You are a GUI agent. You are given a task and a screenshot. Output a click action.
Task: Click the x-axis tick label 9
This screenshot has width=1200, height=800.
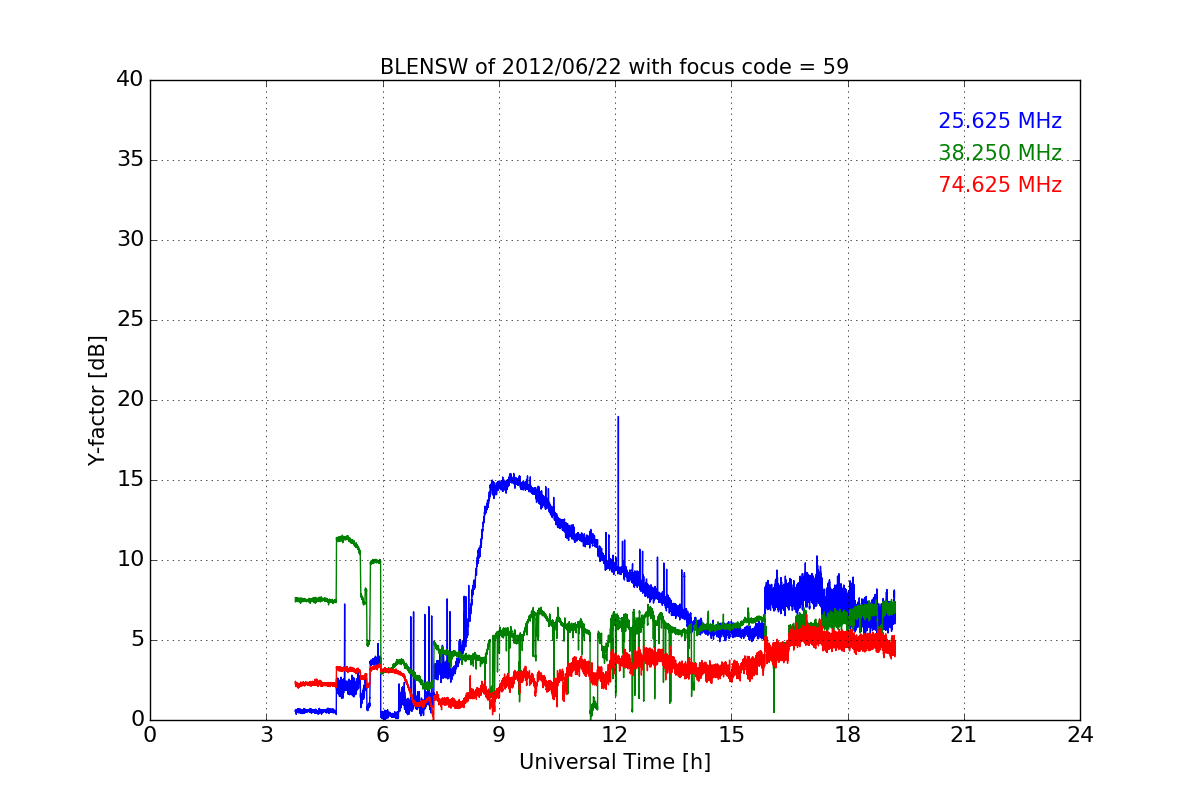pyautogui.click(x=499, y=734)
